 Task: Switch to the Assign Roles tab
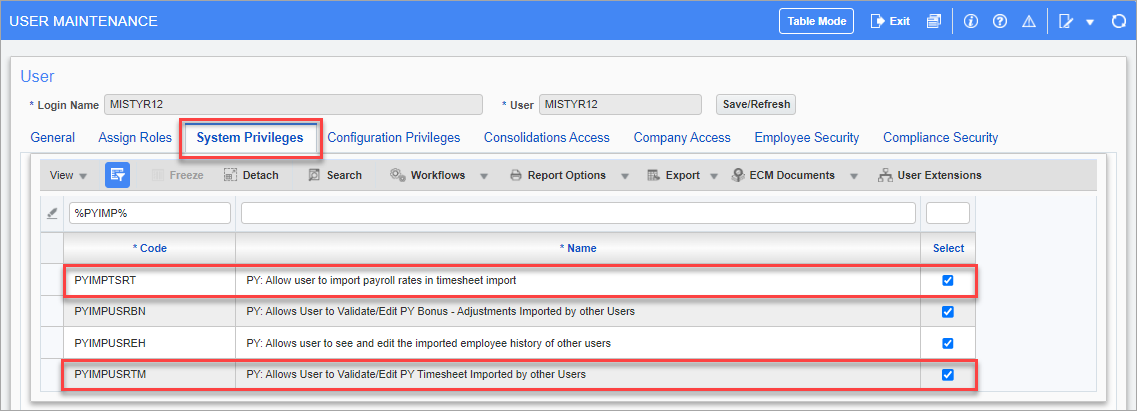tap(135, 137)
